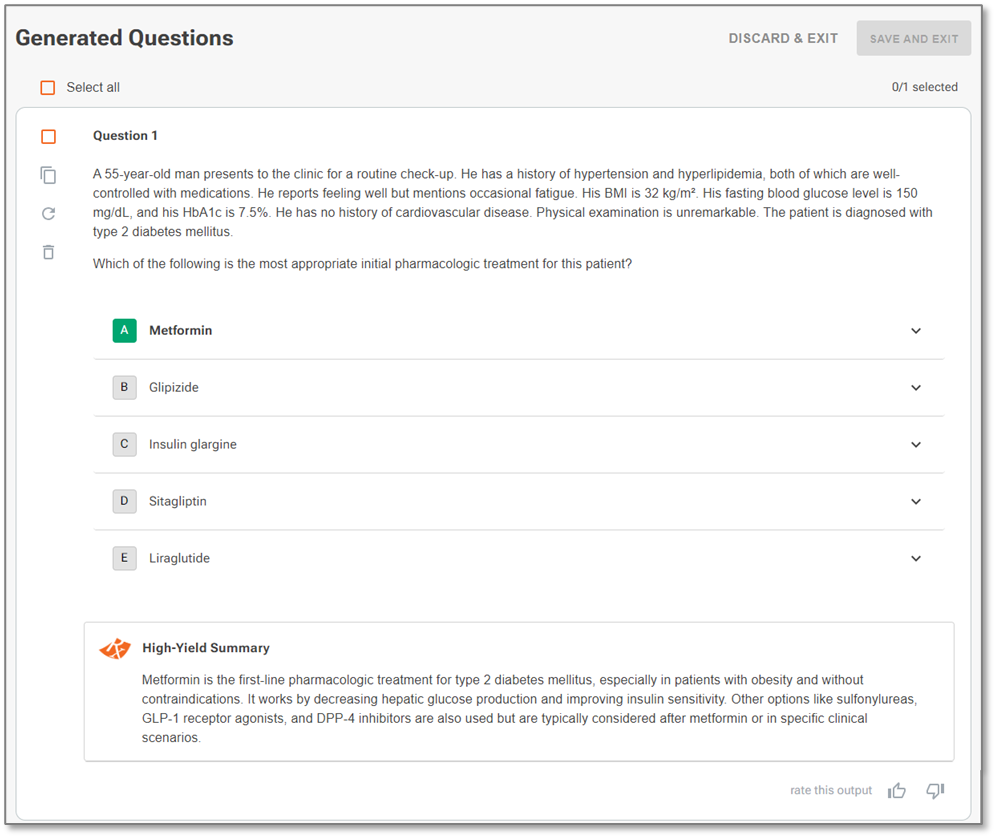Expand the Metformin answer explanation chevron
The height and width of the screenshot is (838, 996).
916,331
